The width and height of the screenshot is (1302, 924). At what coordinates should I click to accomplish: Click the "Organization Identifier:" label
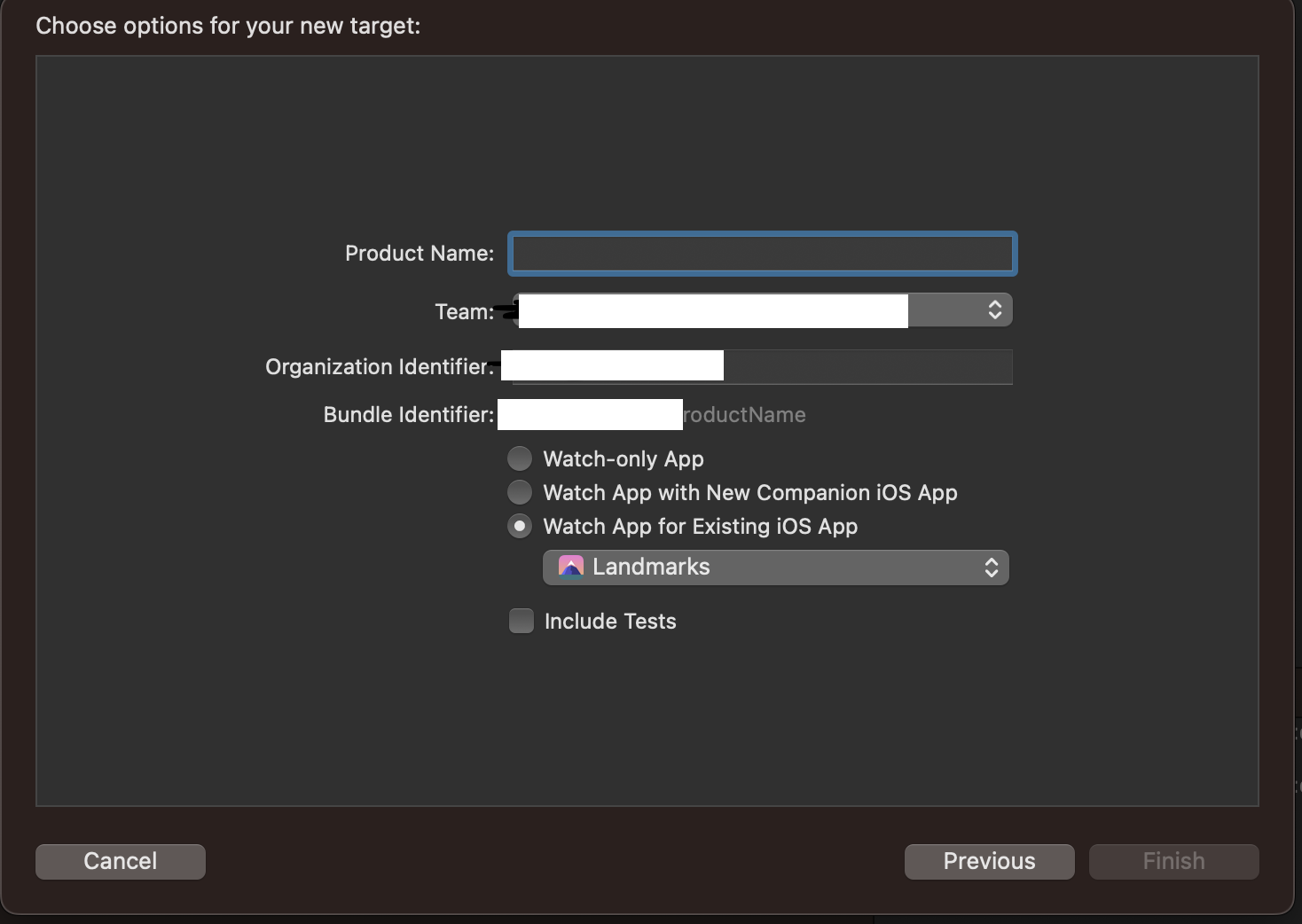(380, 367)
